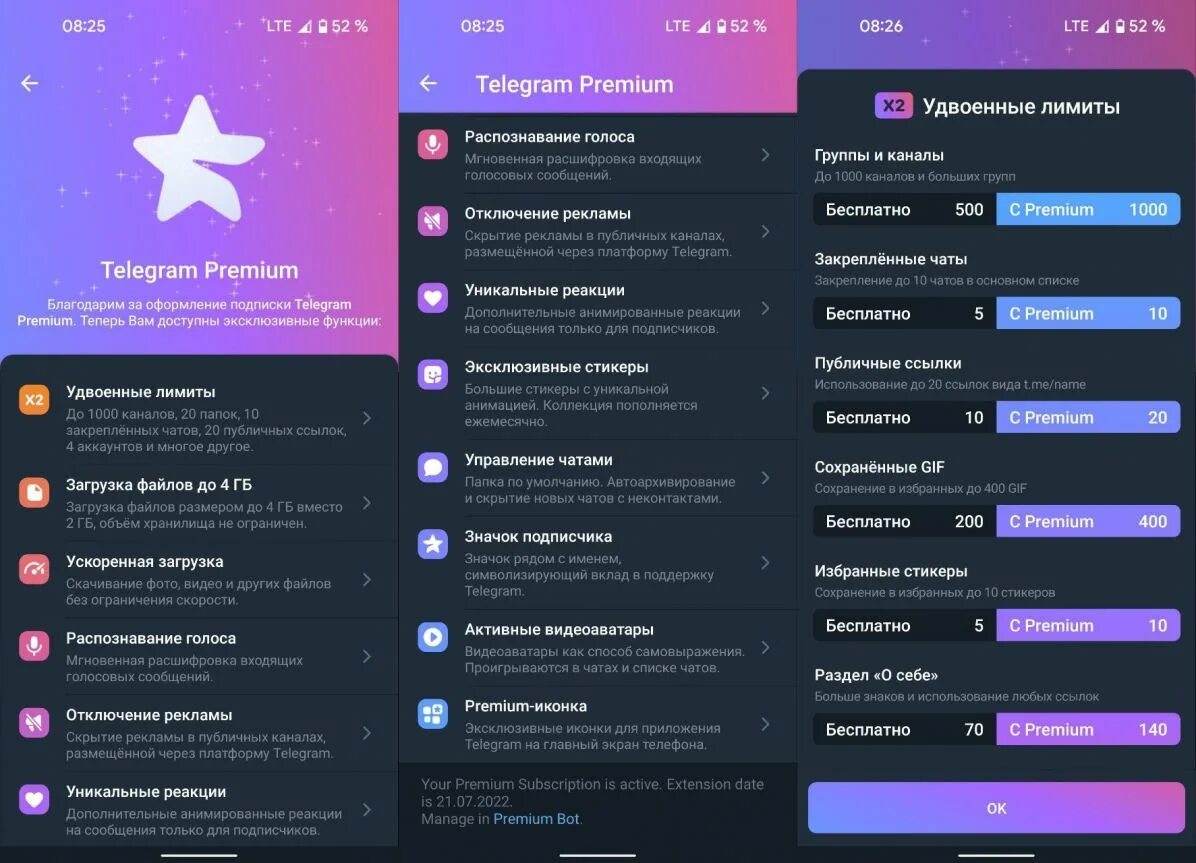This screenshot has height=863, width=1196.
Task: Tap the Бесплатно 200 saved GIF bar
Action: tap(905, 522)
